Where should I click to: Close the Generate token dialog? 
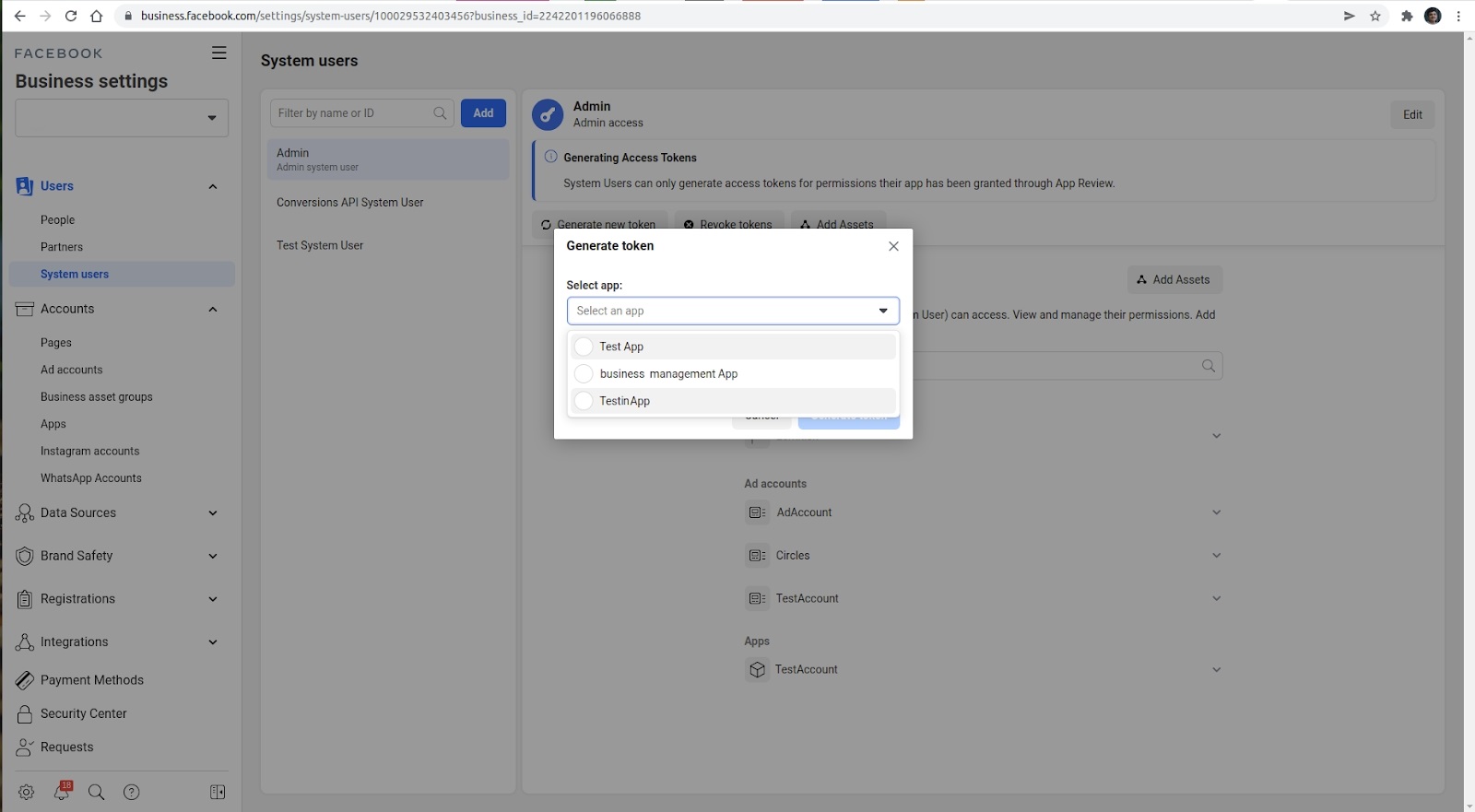point(892,246)
